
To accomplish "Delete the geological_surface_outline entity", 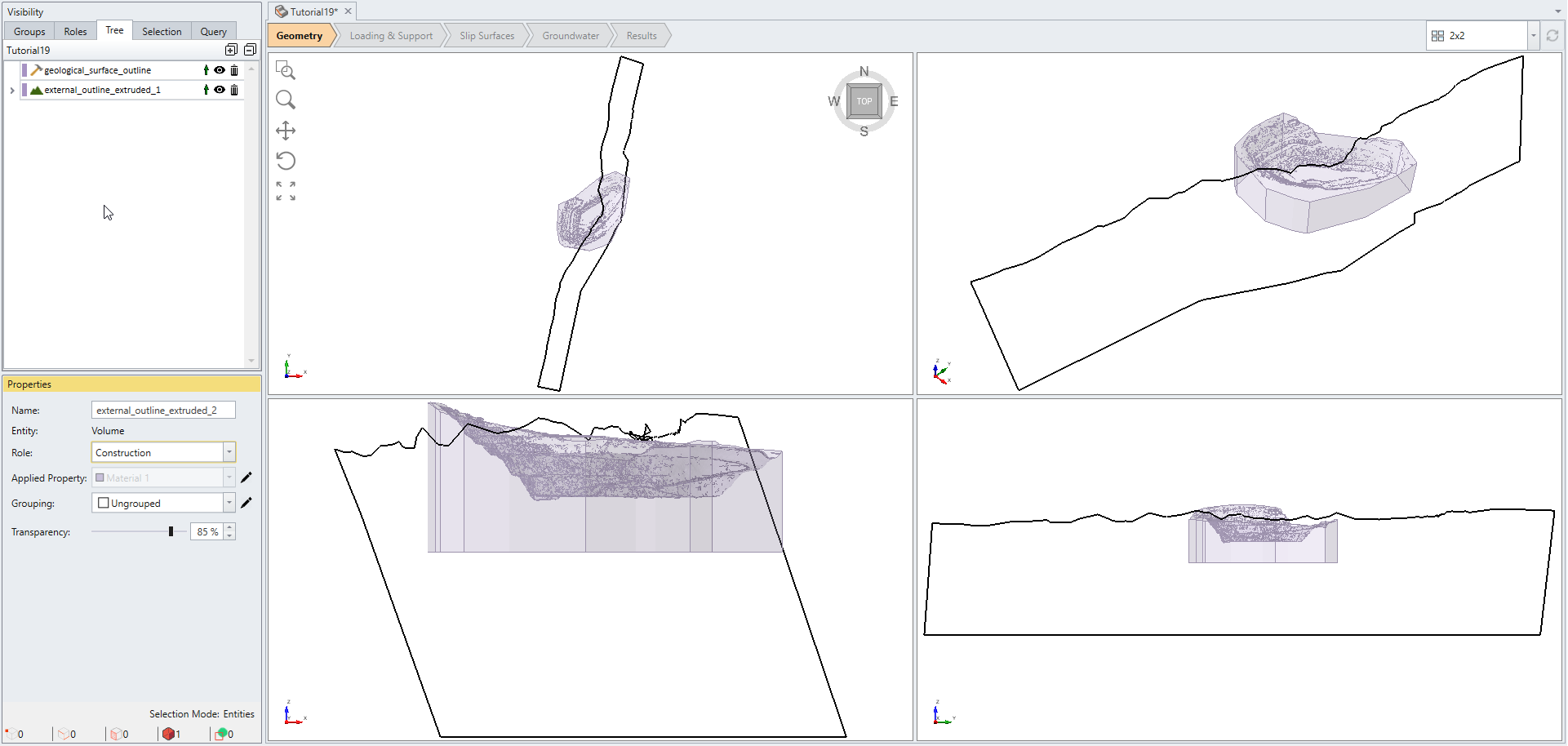I will pos(234,70).
